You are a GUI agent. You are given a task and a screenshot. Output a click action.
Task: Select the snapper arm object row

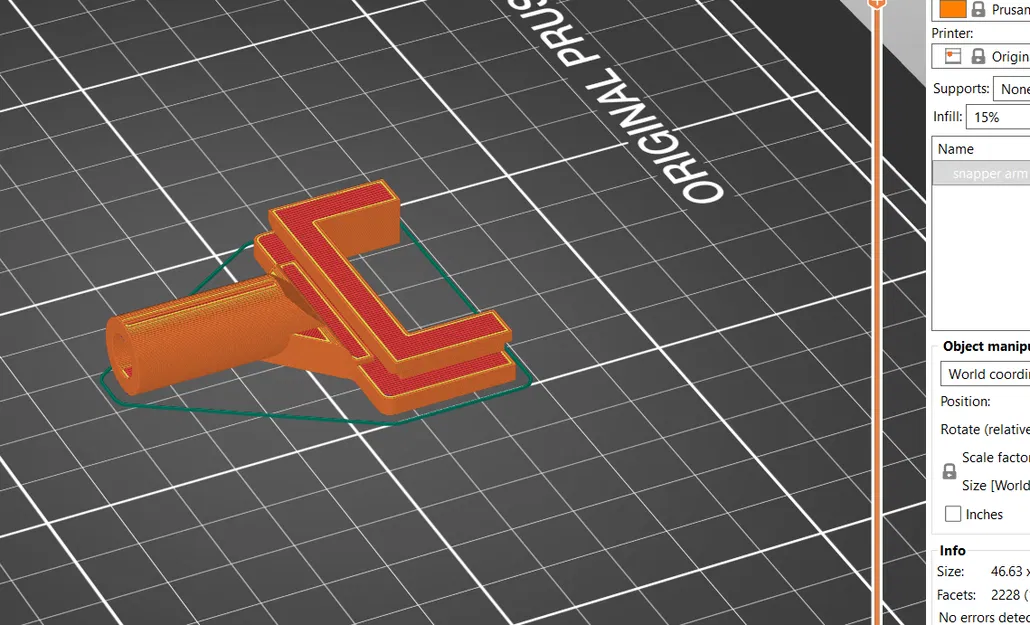pos(981,174)
